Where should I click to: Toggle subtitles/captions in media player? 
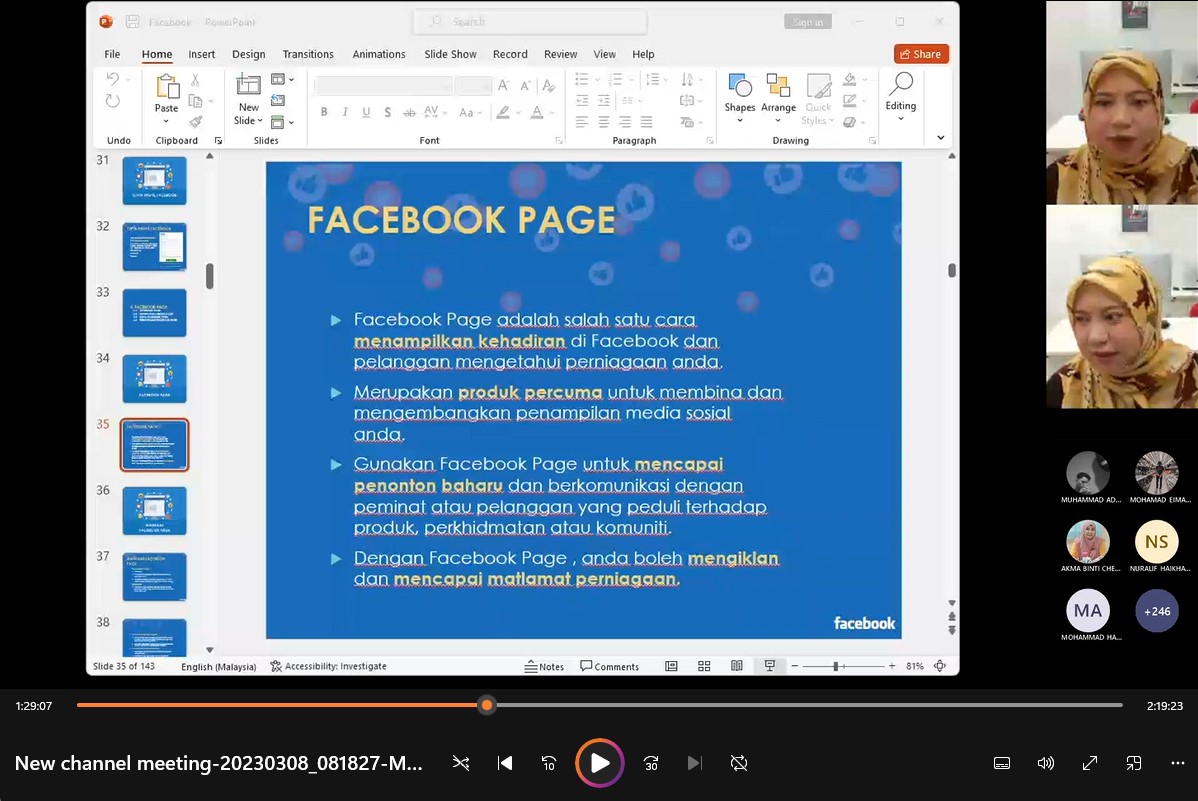click(x=1002, y=763)
